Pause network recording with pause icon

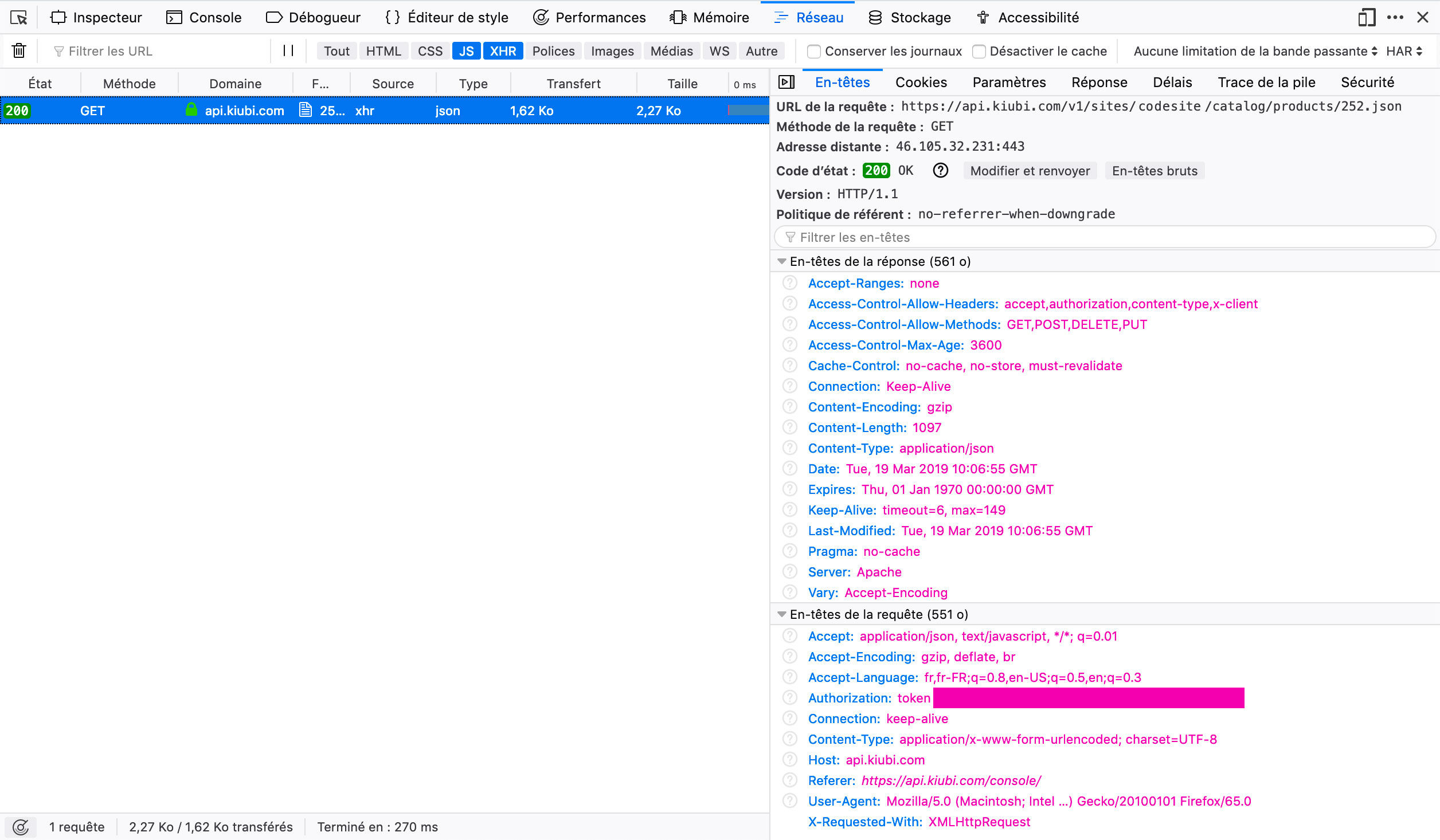coord(288,51)
